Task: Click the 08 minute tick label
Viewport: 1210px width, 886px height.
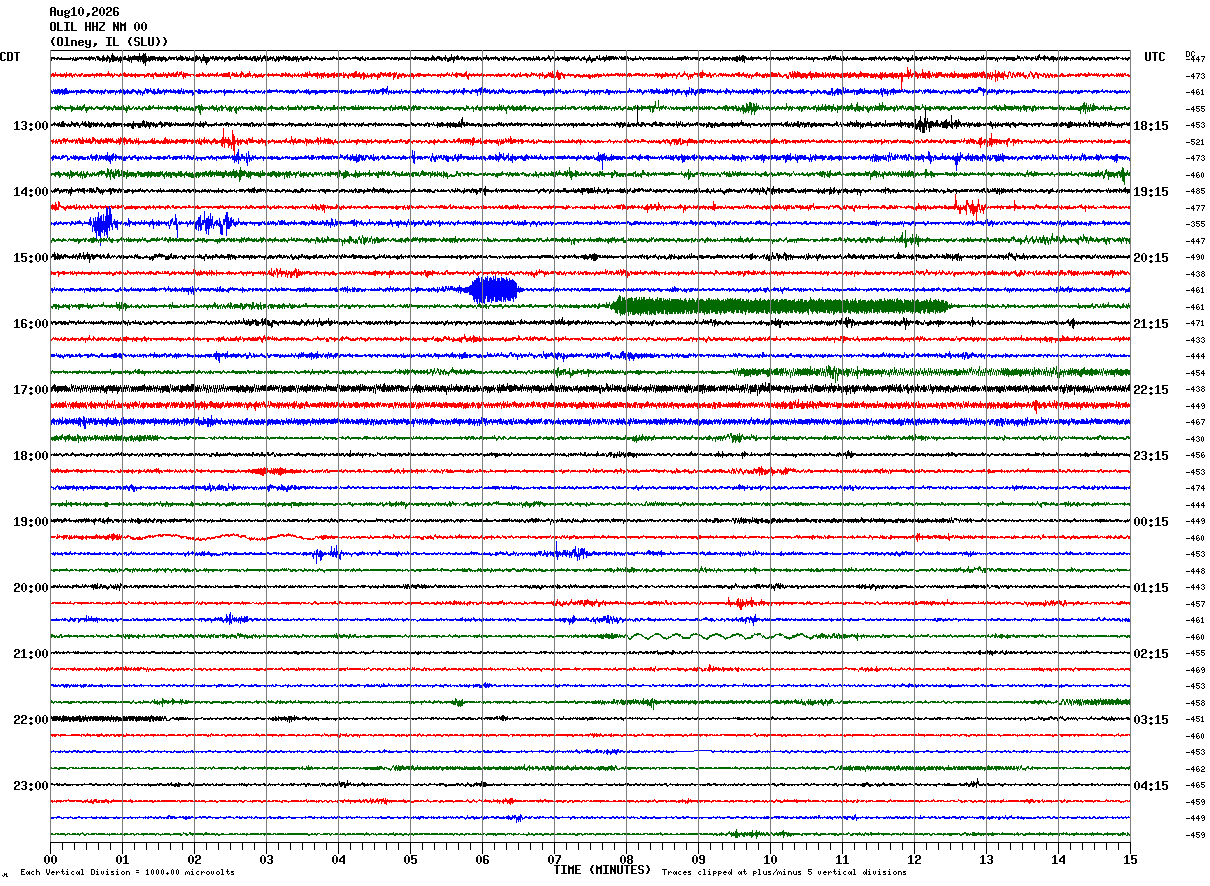Action: click(x=626, y=859)
